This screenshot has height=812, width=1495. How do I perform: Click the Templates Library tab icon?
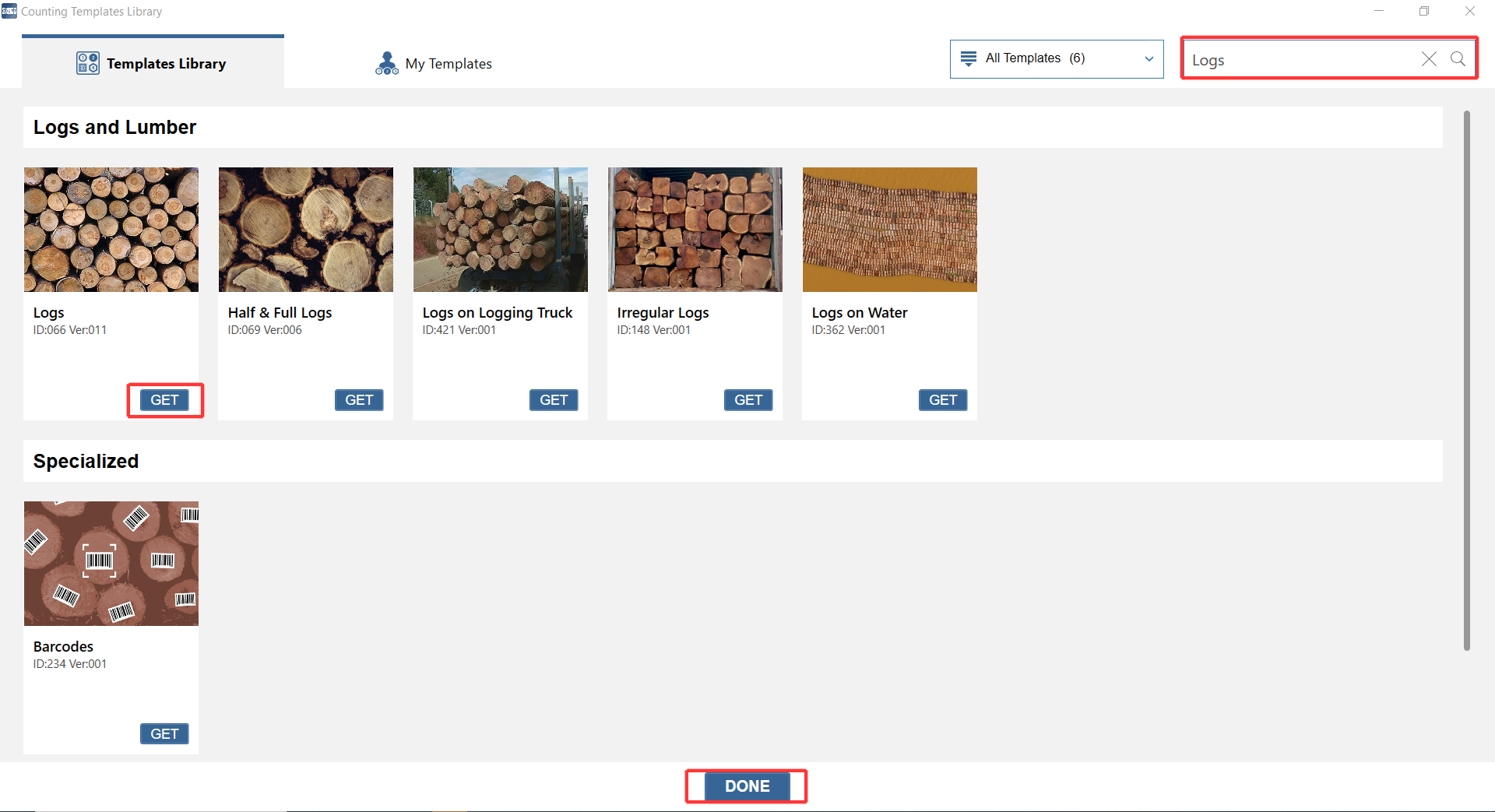click(87, 63)
